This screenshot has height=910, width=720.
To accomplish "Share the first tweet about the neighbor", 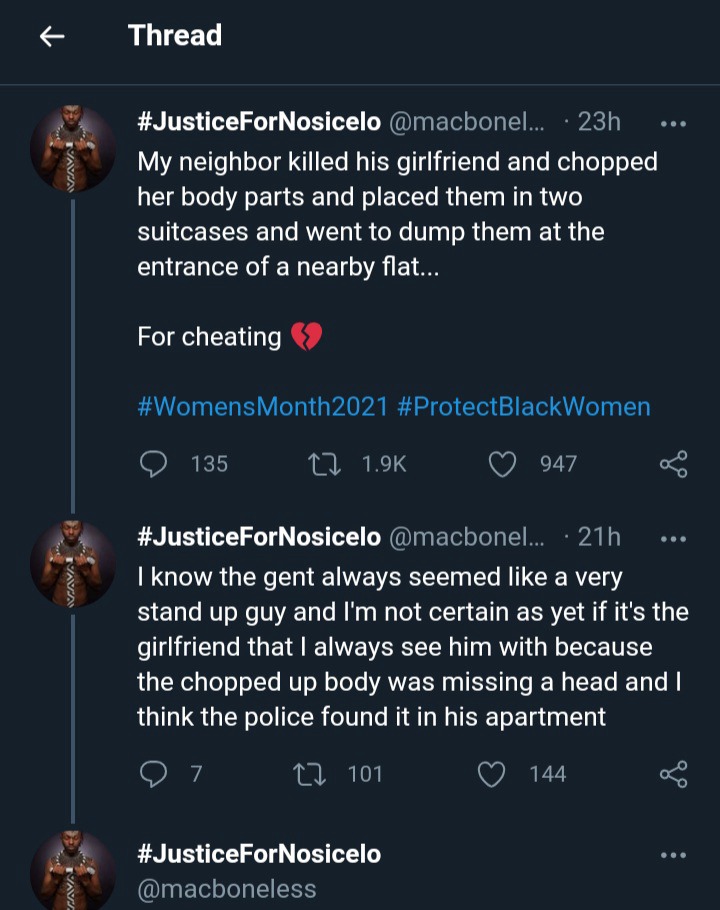I will 674,464.
